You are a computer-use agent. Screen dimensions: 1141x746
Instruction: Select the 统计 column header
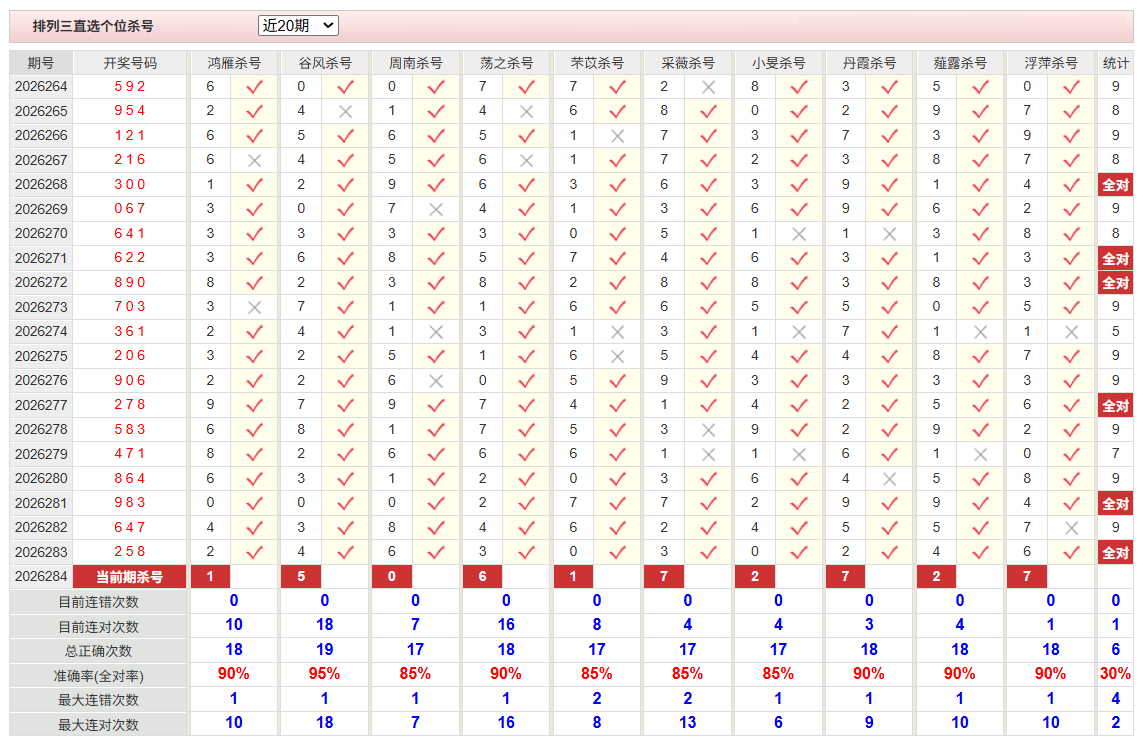click(1116, 63)
